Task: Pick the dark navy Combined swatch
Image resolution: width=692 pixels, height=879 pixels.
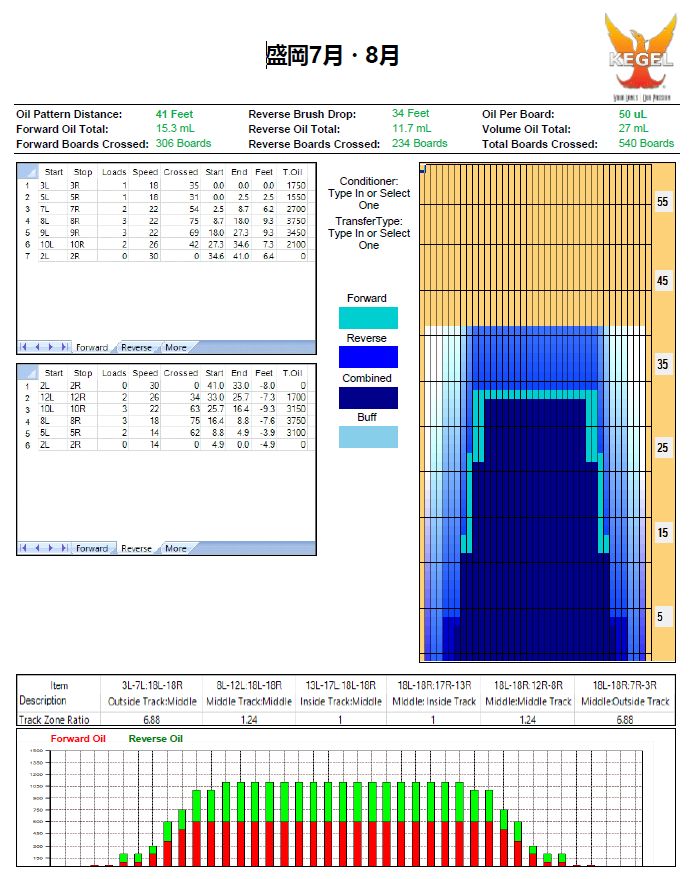Action: coord(368,397)
